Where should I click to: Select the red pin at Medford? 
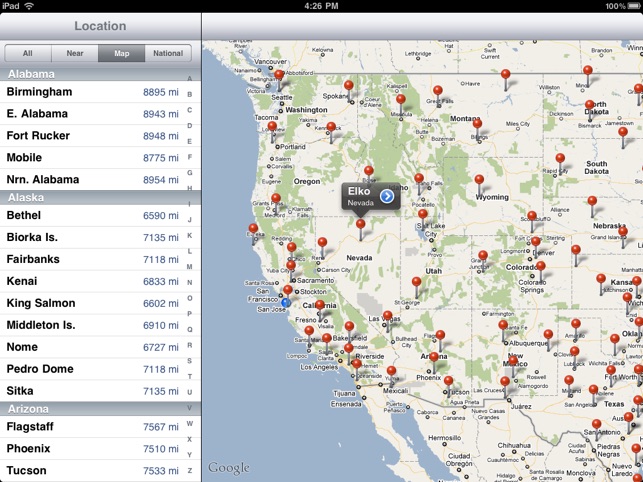(x=276, y=198)
